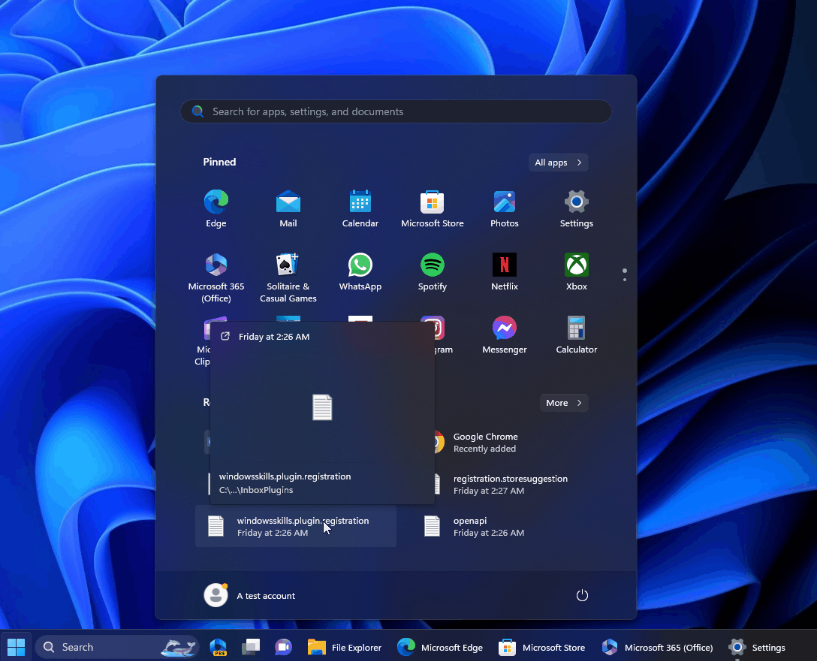
Task: Click the power button
Action: click(582, 595)
